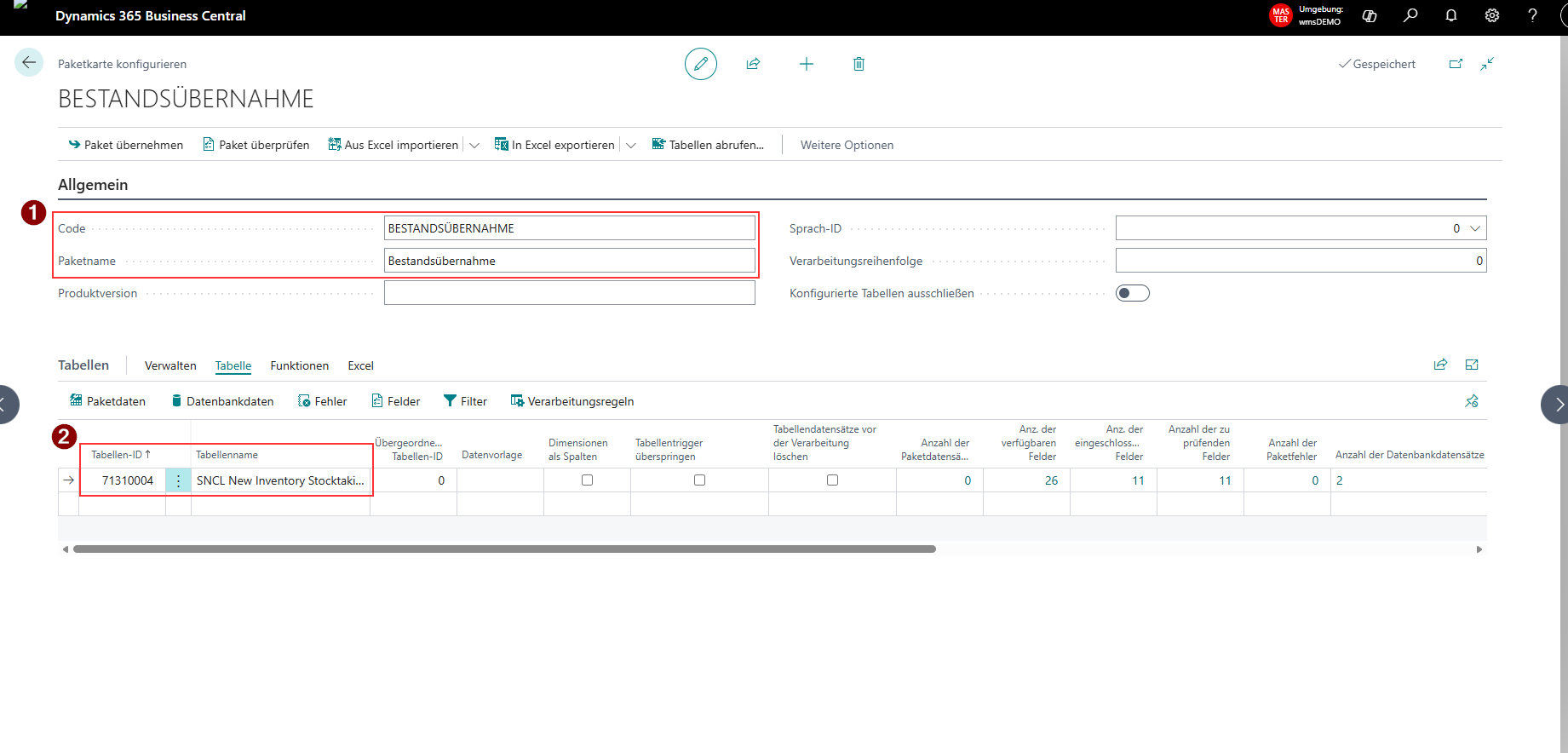Click in the Produktversion input field
Screen dimensions: 1568x753
[x=569, y=293]
